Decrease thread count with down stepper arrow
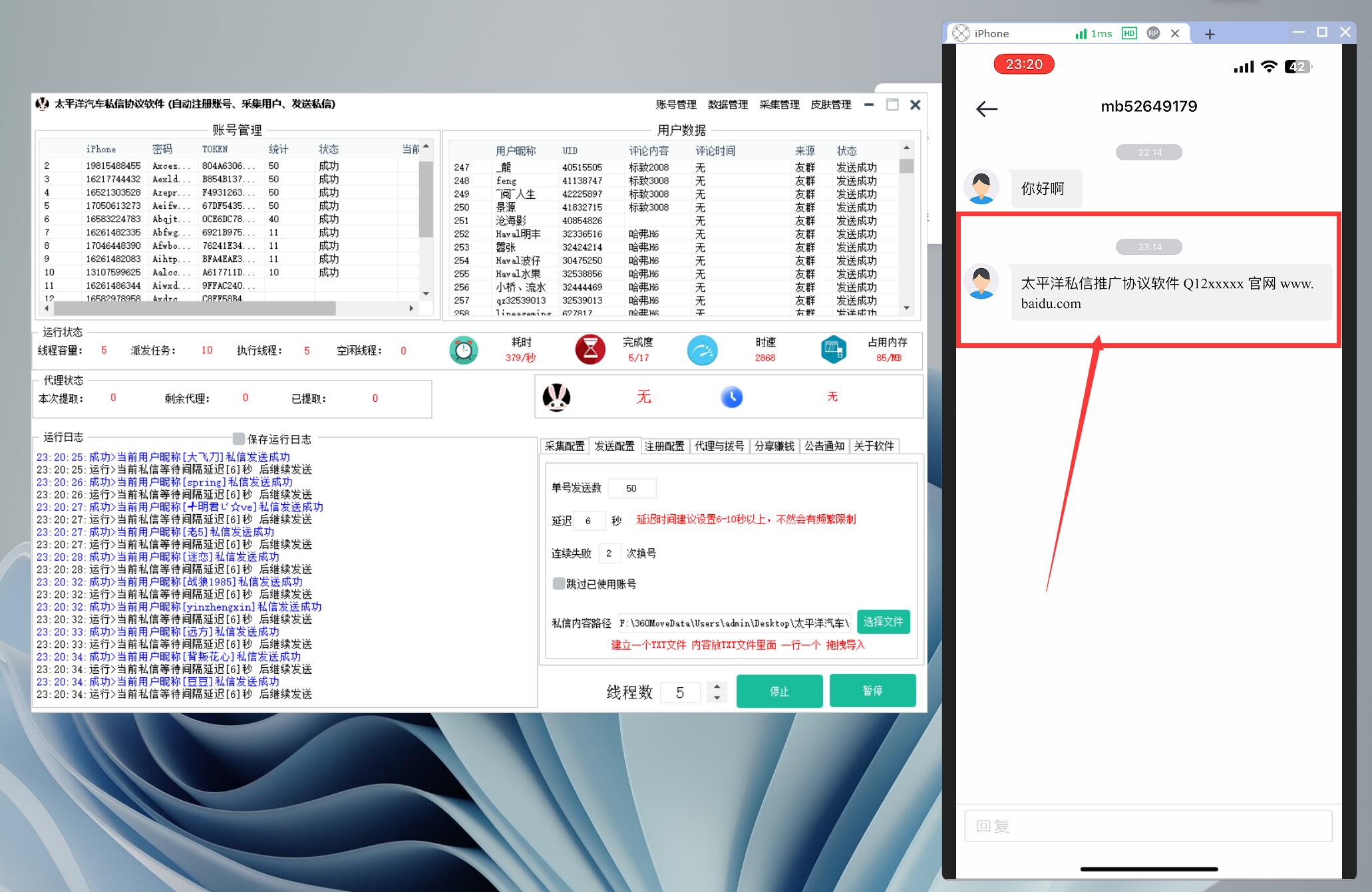The height and width of the screenshot is (892, 1372). point(717,698)
